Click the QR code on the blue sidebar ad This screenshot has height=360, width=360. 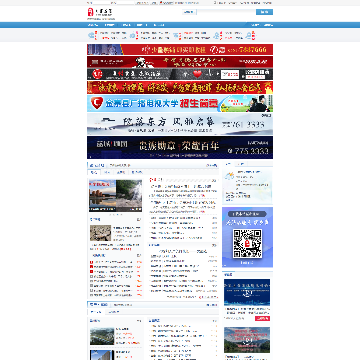[247, 243]
